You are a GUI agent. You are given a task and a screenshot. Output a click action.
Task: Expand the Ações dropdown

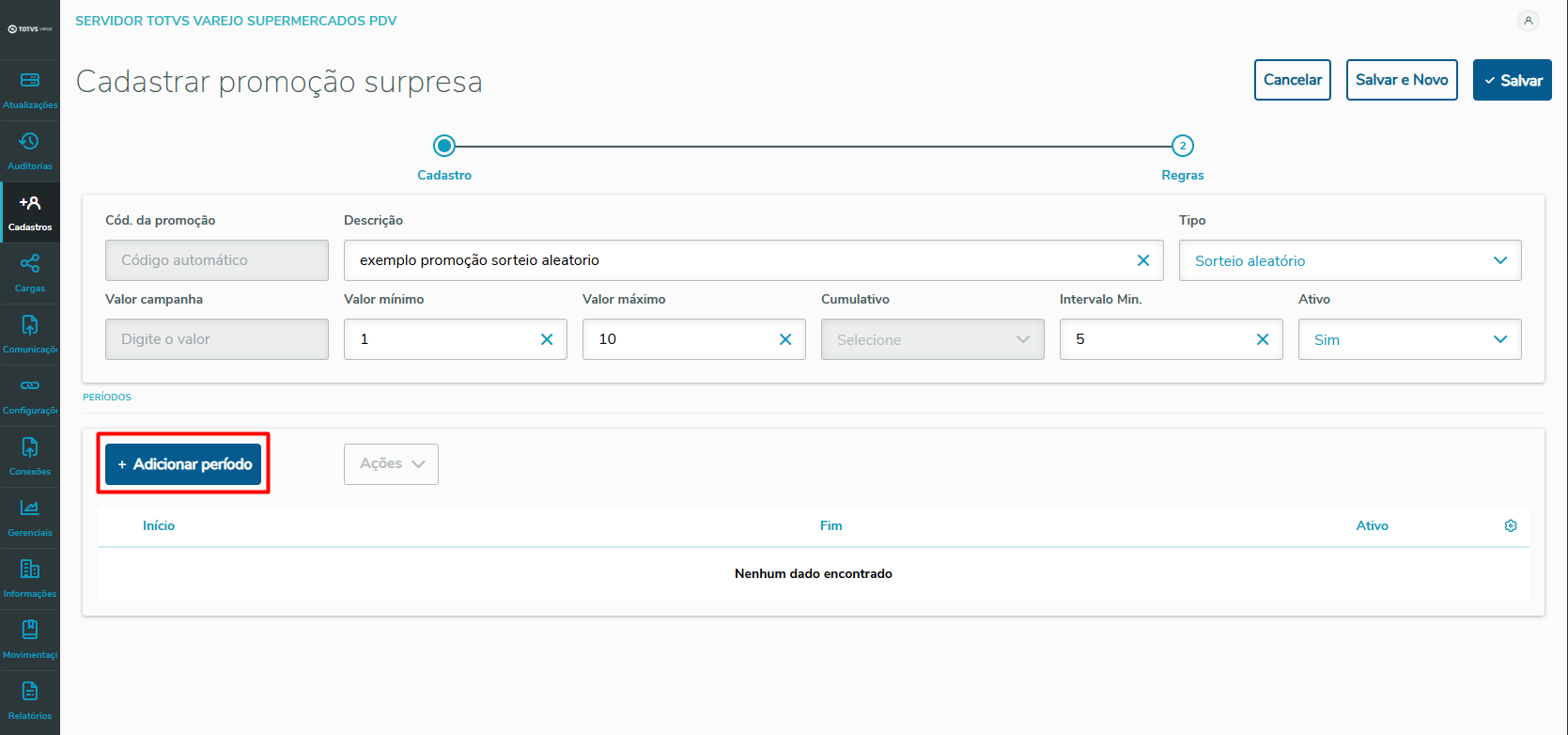(x=391, y=464)
